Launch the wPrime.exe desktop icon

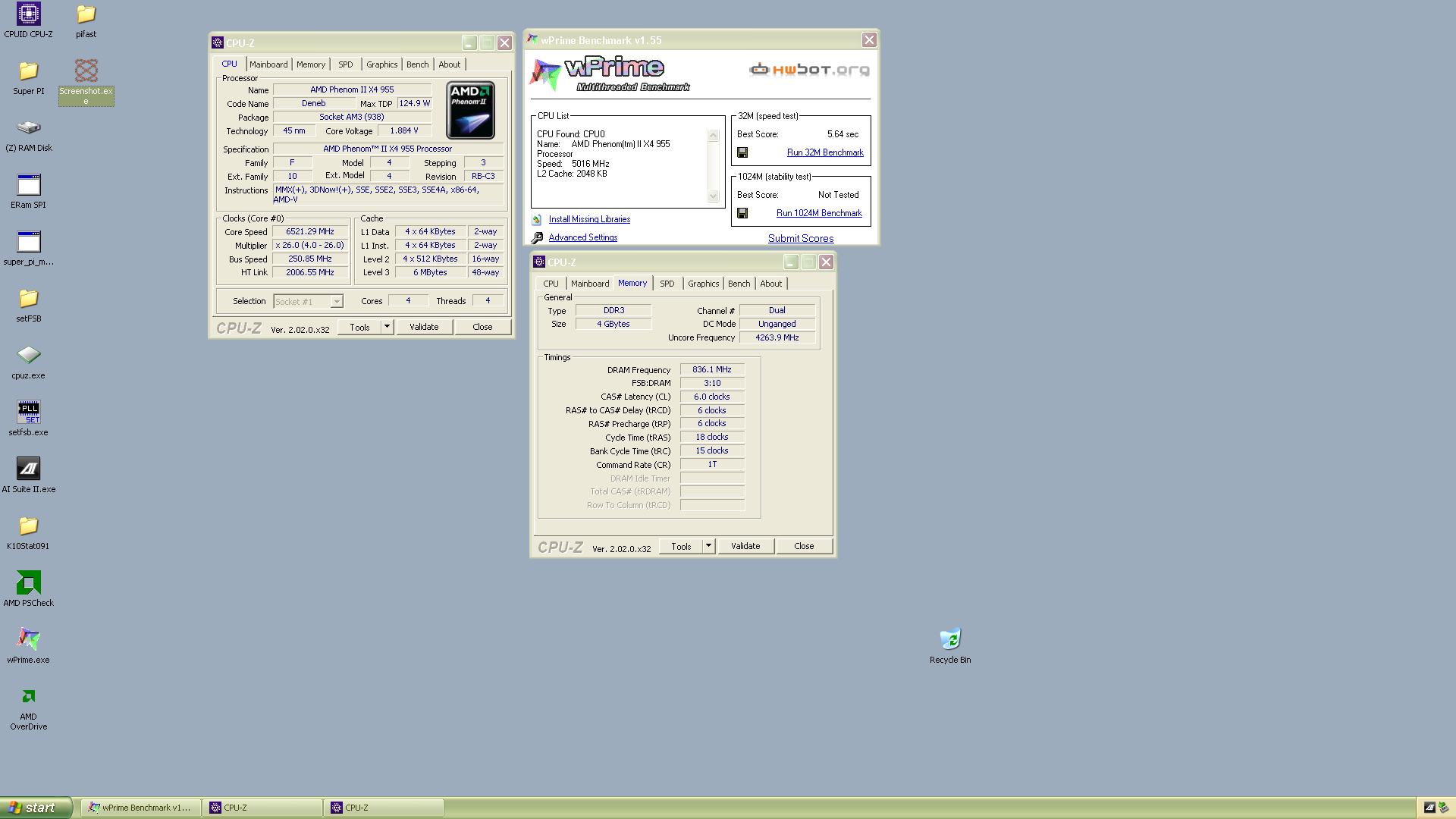coord(28,646)
